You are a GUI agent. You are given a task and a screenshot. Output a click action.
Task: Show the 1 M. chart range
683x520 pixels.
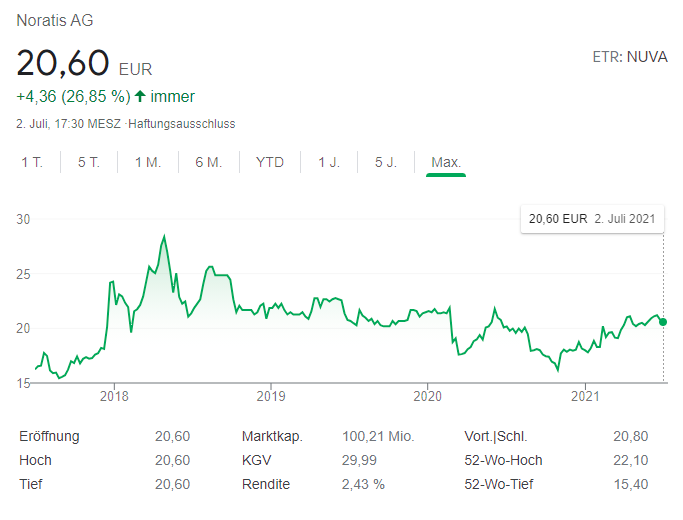(148, 162)
